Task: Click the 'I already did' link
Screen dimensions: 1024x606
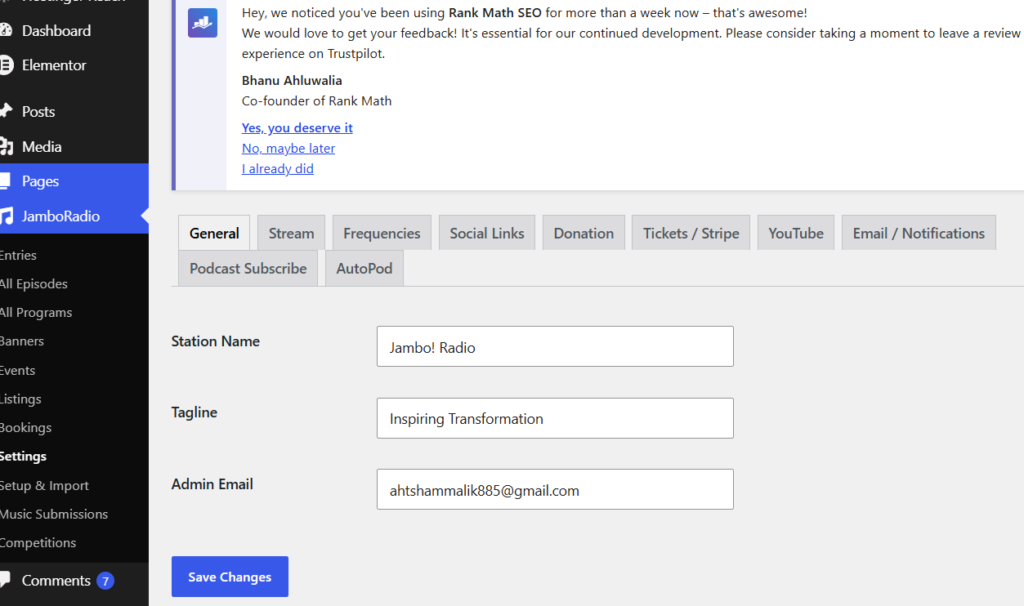Action: tap(278, 168)
